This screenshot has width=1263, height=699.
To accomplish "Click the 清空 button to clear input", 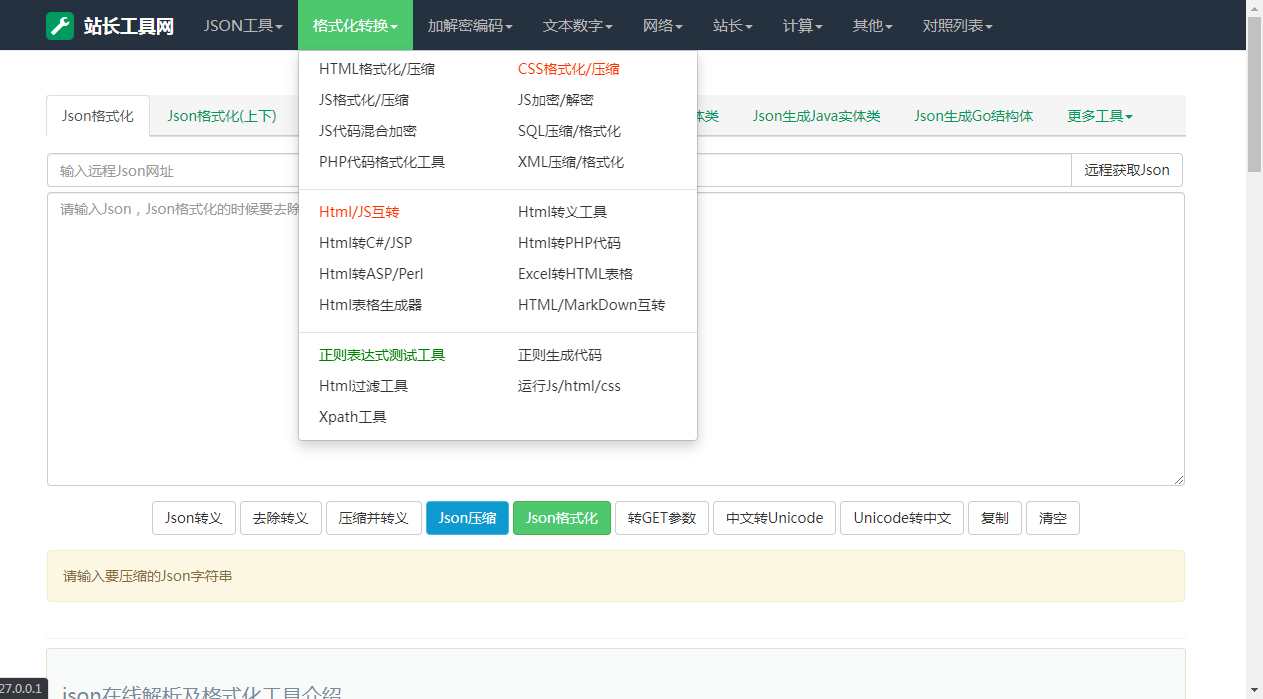I will pyautogui.click(x=1052, y=518).
